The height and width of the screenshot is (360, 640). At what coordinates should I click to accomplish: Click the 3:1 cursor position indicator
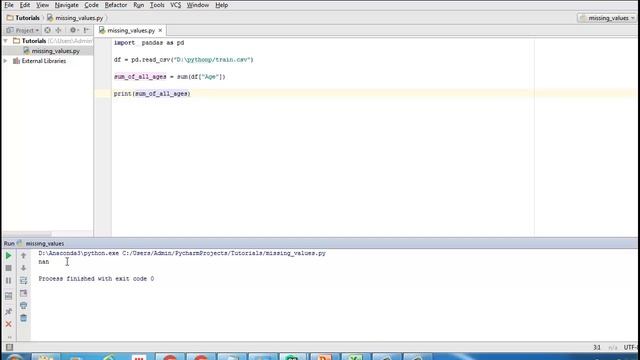coord(597,347)
